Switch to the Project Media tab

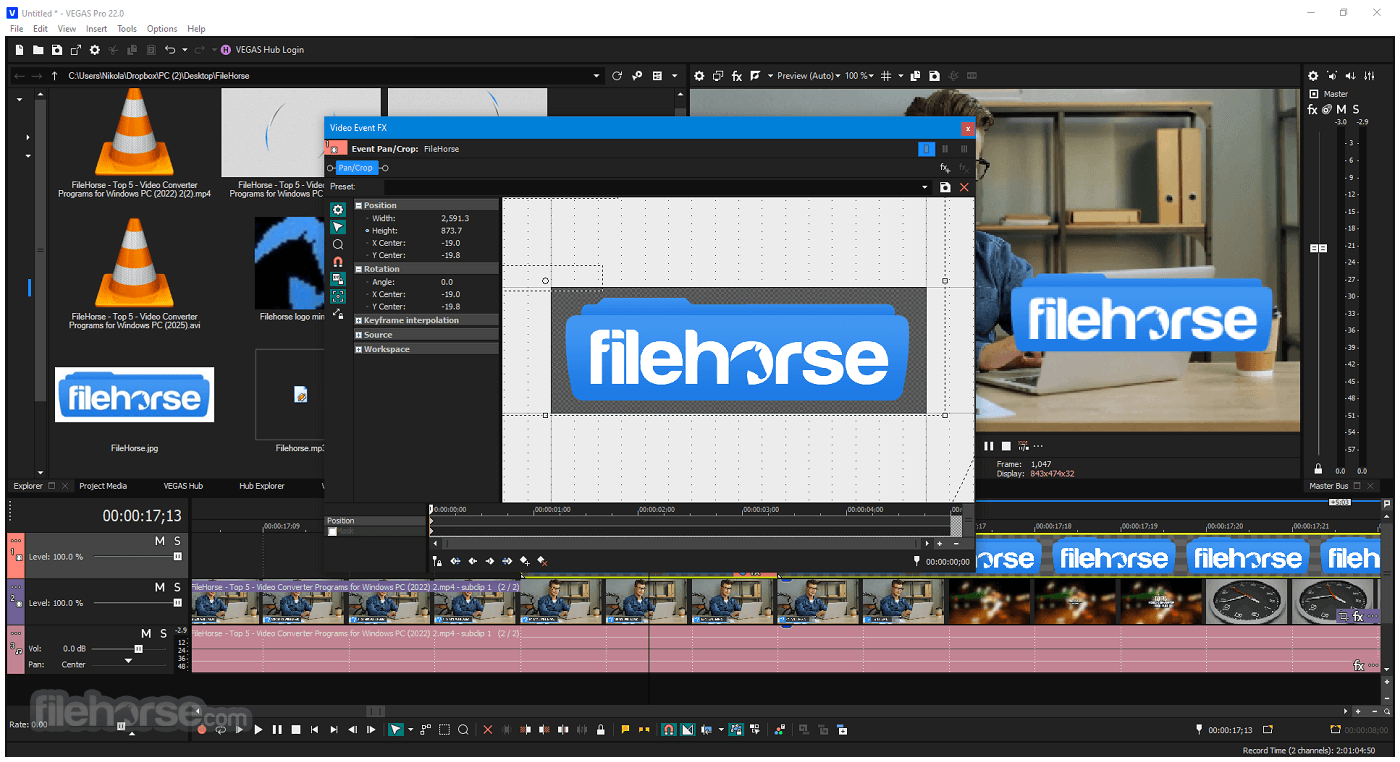103,486
